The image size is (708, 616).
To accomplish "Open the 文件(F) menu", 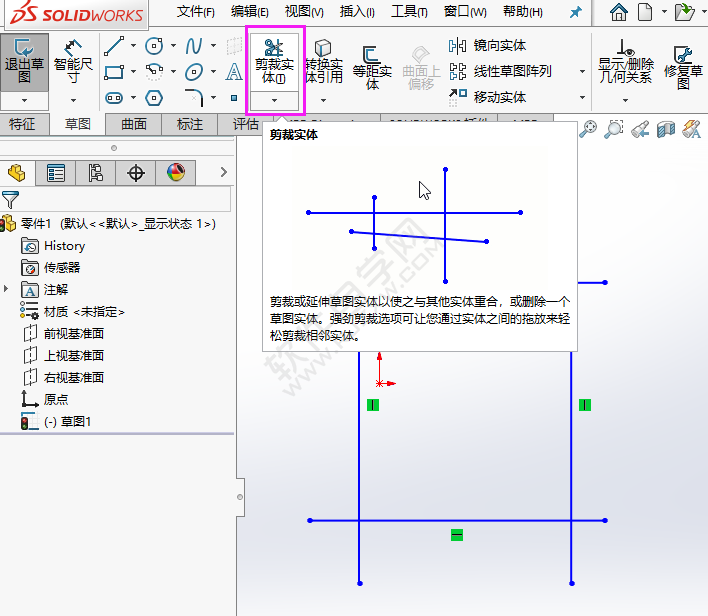I will click(x=196, y=12).
